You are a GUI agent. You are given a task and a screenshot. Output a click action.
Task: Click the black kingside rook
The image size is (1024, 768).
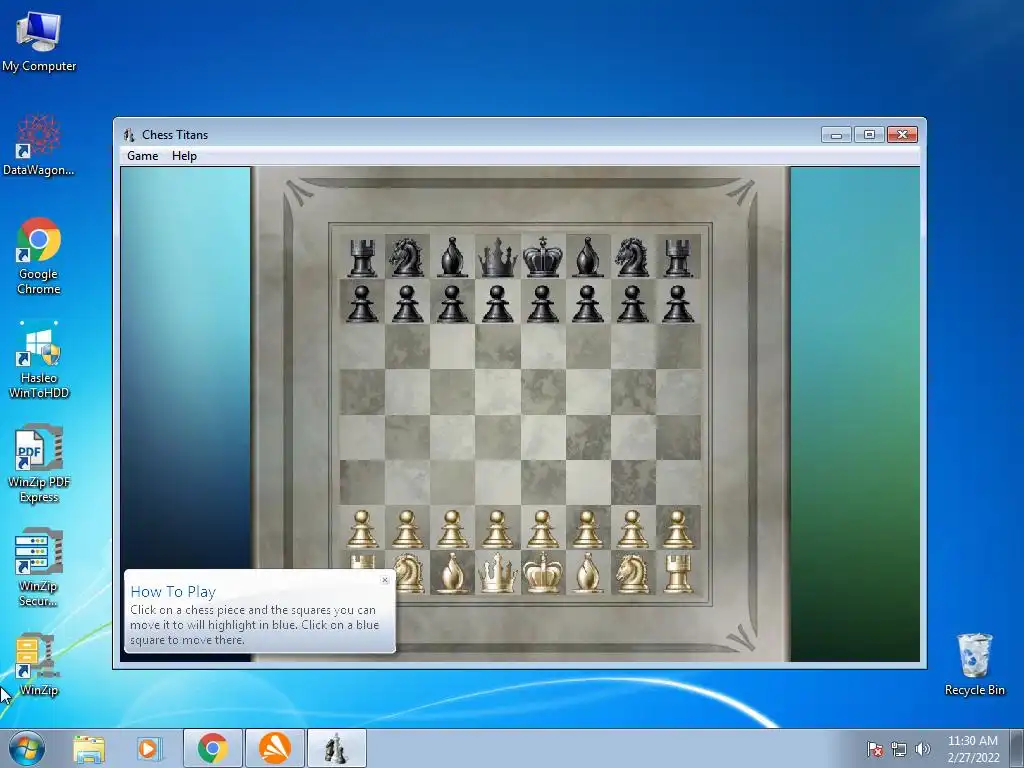(x=677, y=257)
